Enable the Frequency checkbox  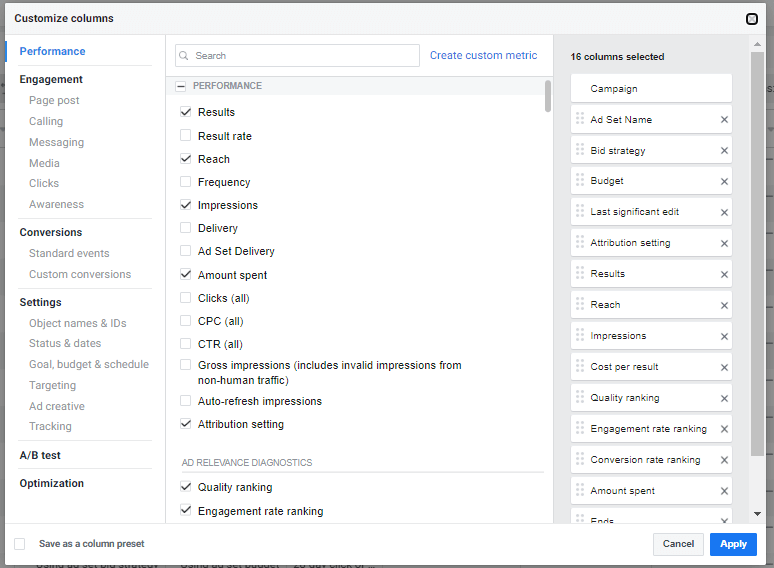pyautogui.click(x=186, y=182)
